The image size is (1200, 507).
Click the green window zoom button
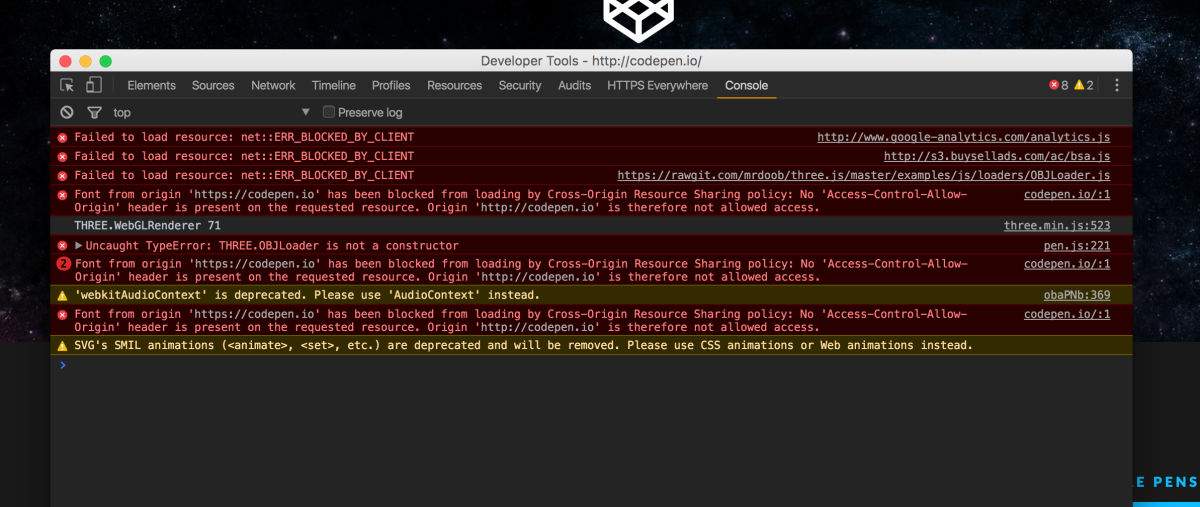pos(106,61)
